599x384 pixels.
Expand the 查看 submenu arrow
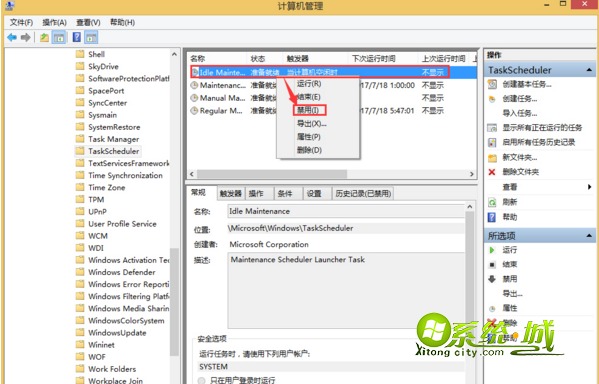[x=589, y=187]
